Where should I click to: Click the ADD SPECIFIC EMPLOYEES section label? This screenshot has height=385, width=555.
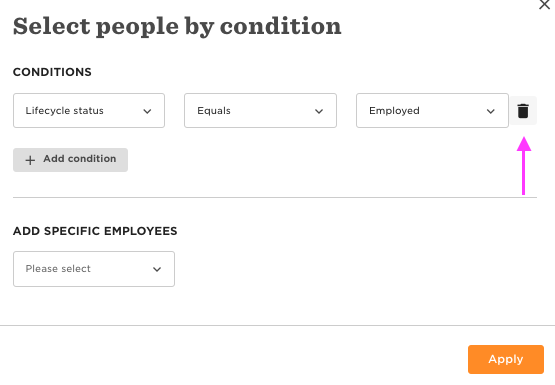(95, 231)
